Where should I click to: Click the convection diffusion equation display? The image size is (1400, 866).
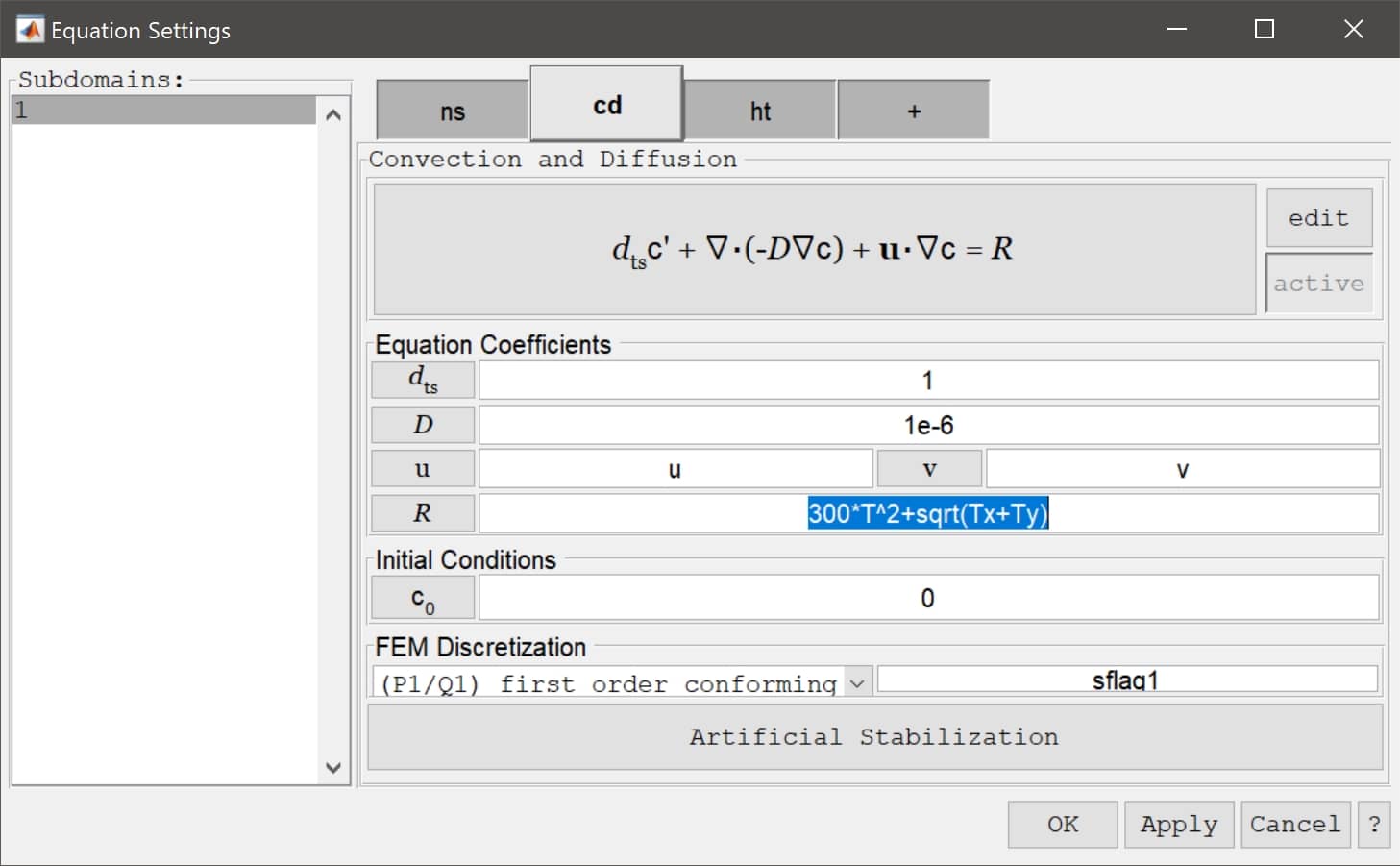815,249
